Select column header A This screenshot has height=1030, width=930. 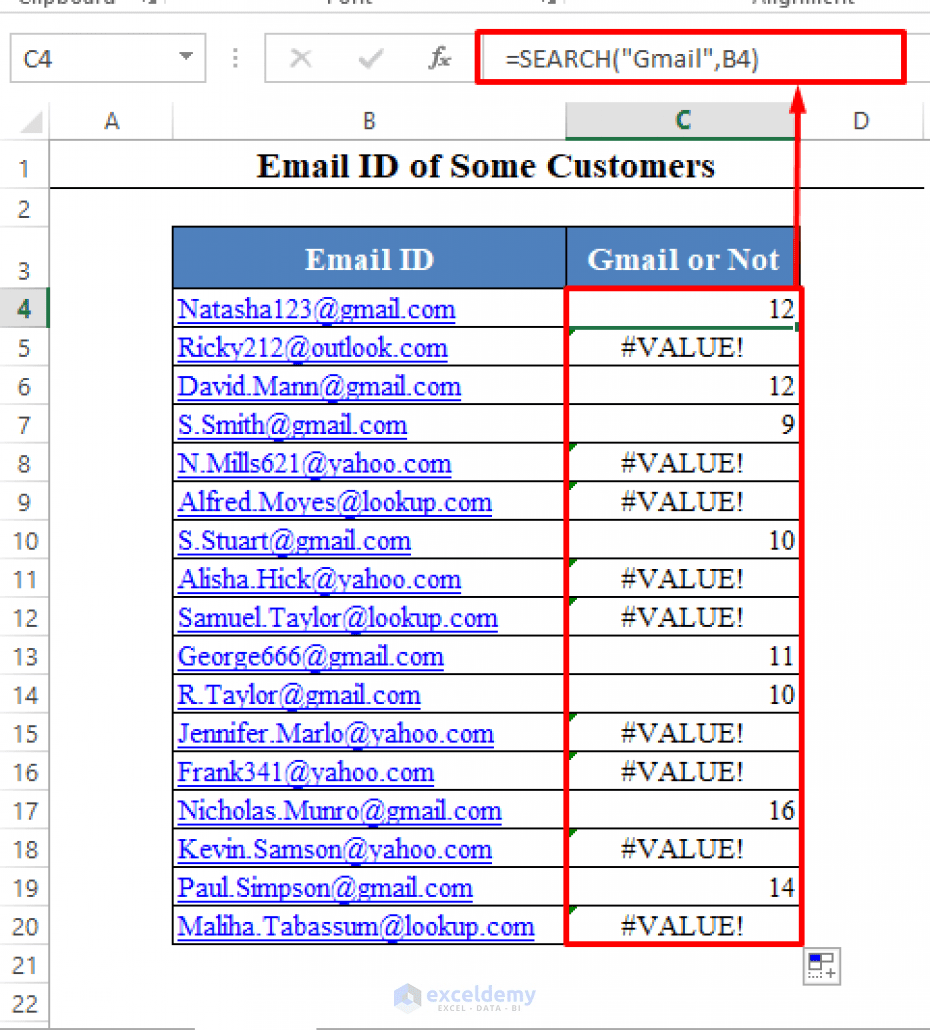[x=111, y=119]
